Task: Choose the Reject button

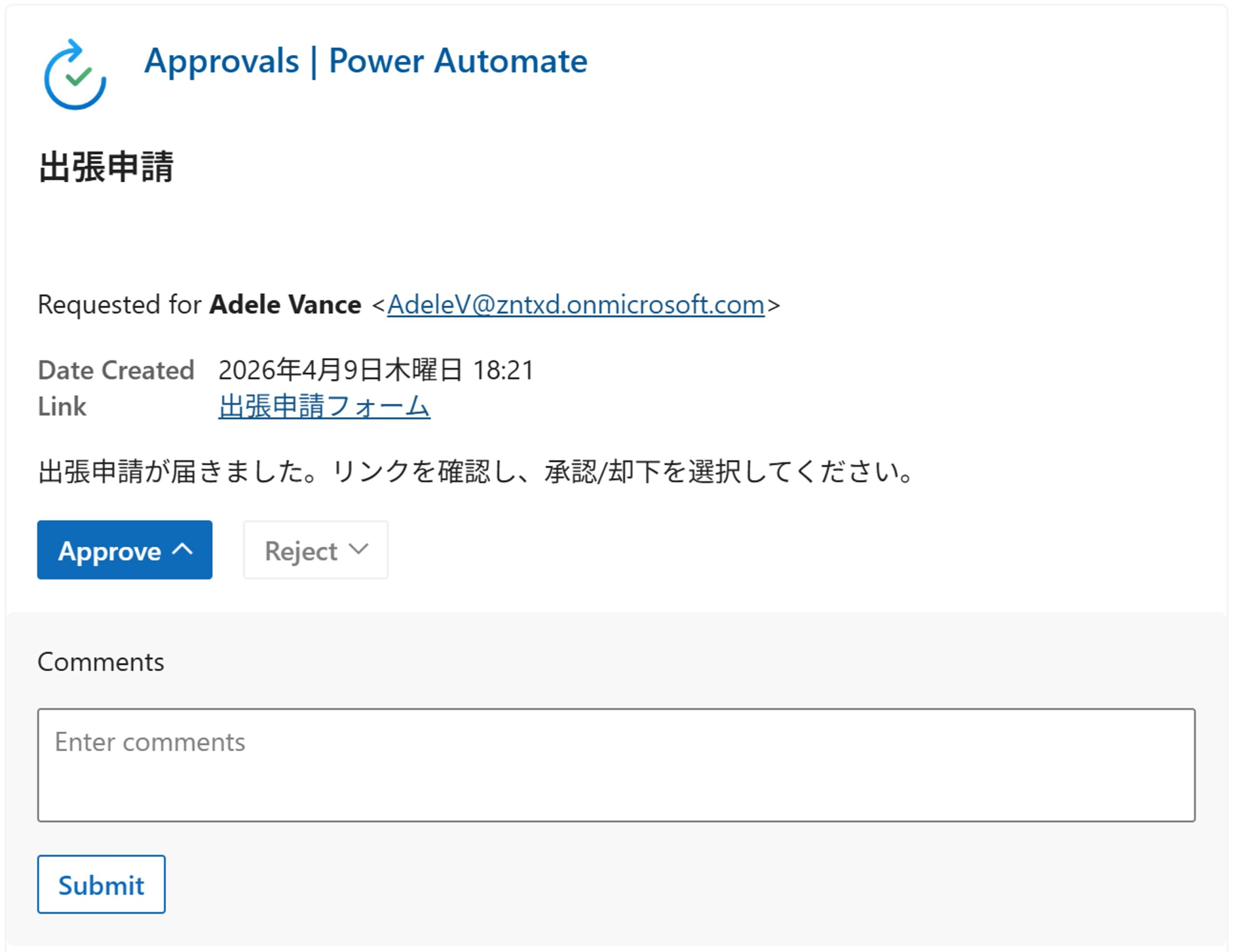Action: [301, 550]
